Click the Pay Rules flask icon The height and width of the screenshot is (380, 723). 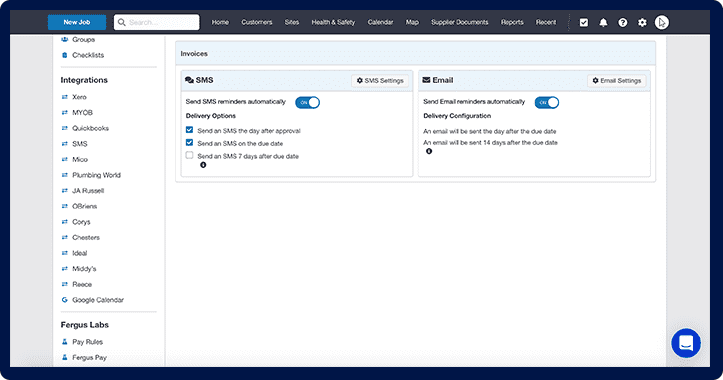[x=65, y=342]
